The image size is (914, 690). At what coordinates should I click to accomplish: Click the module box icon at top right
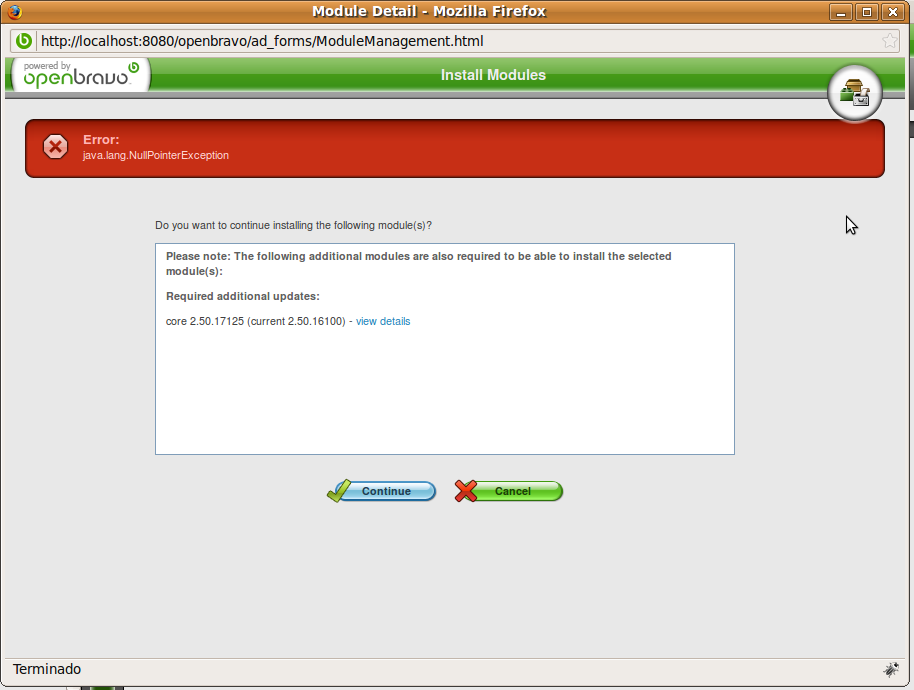(x=855, y=93)
